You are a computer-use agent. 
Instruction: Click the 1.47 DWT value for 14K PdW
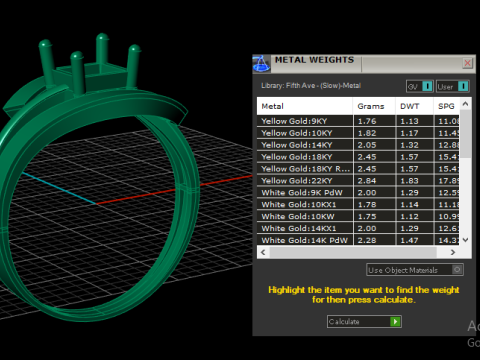(x=409, y=240)
